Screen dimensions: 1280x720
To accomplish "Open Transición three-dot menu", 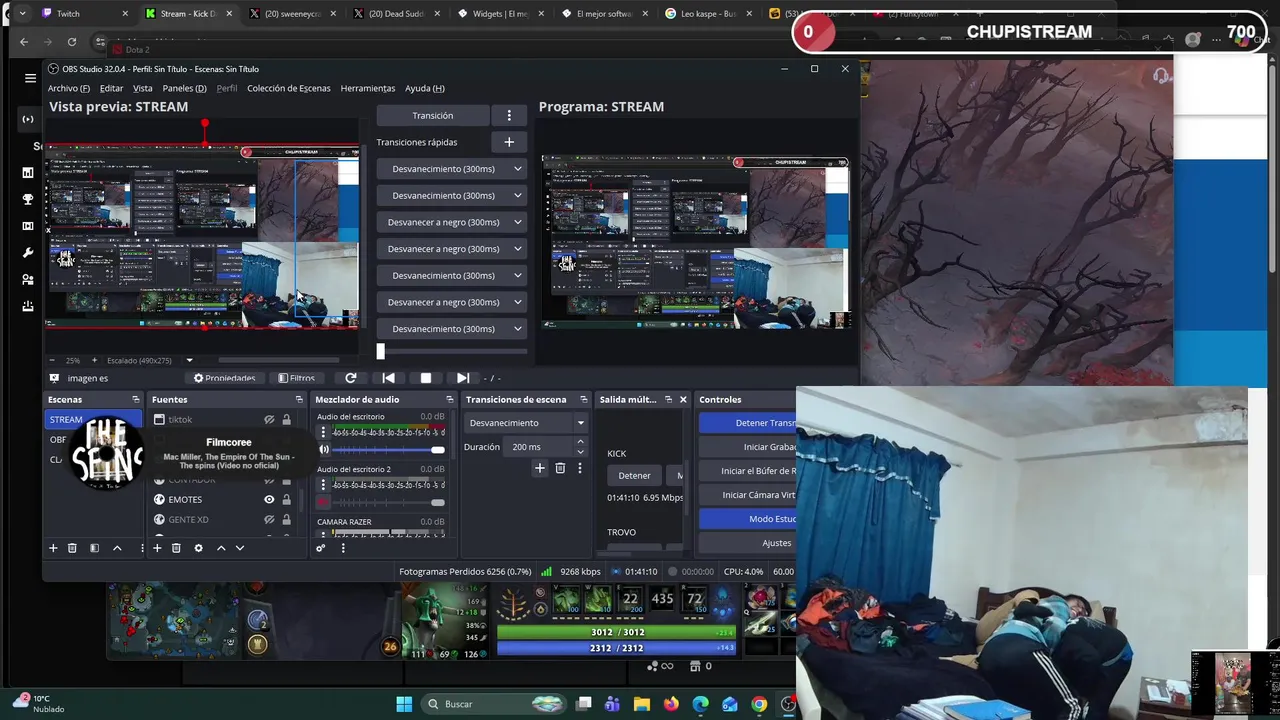I will 509,115.
